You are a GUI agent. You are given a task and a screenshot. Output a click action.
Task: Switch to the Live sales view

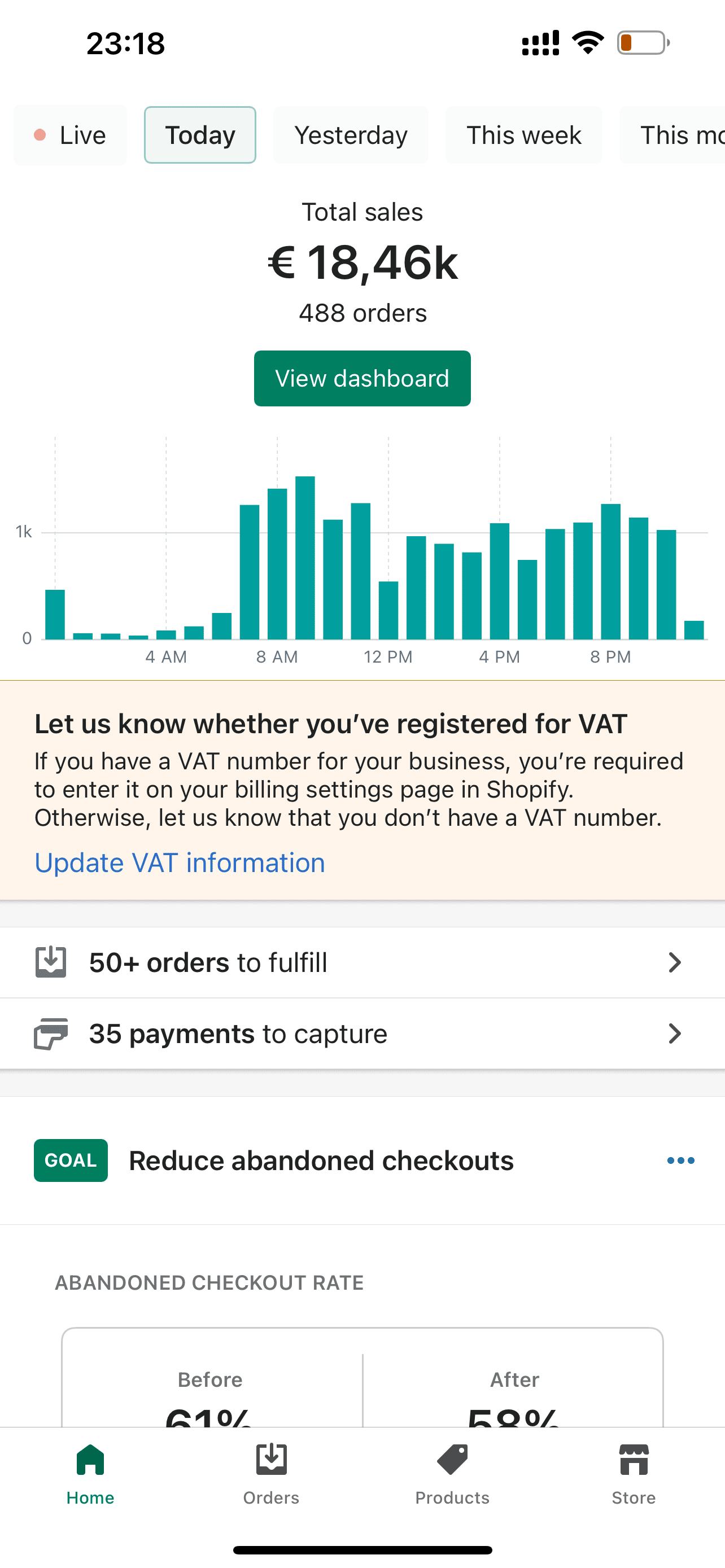pyautogui.click(x=71, y=135)
